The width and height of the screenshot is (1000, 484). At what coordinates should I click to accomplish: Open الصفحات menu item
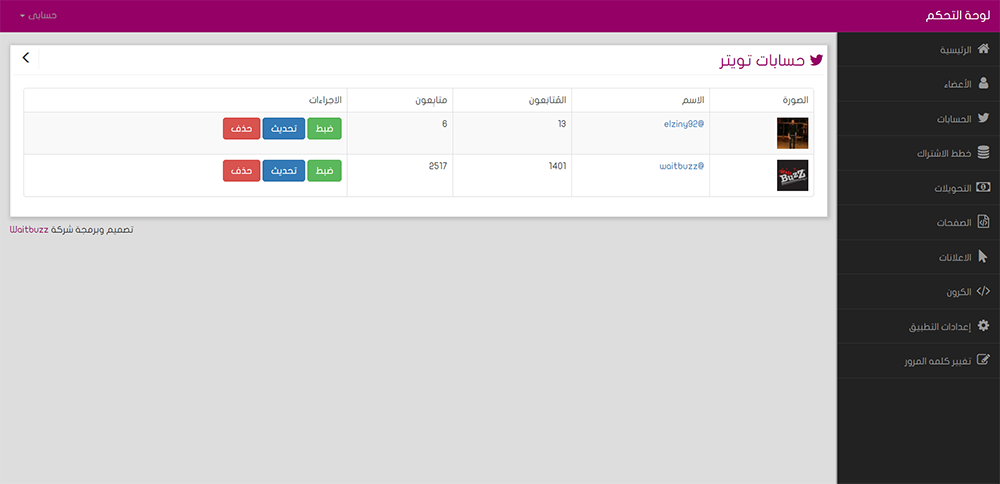pyautogui.click(x=918, y=223)
